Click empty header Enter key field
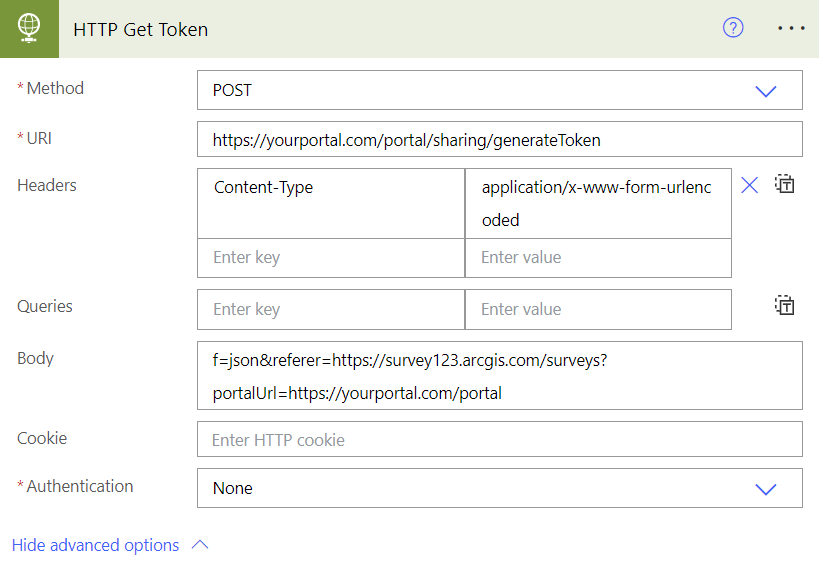This screenshot has height=585, width=819. click(x=331, y=258)
